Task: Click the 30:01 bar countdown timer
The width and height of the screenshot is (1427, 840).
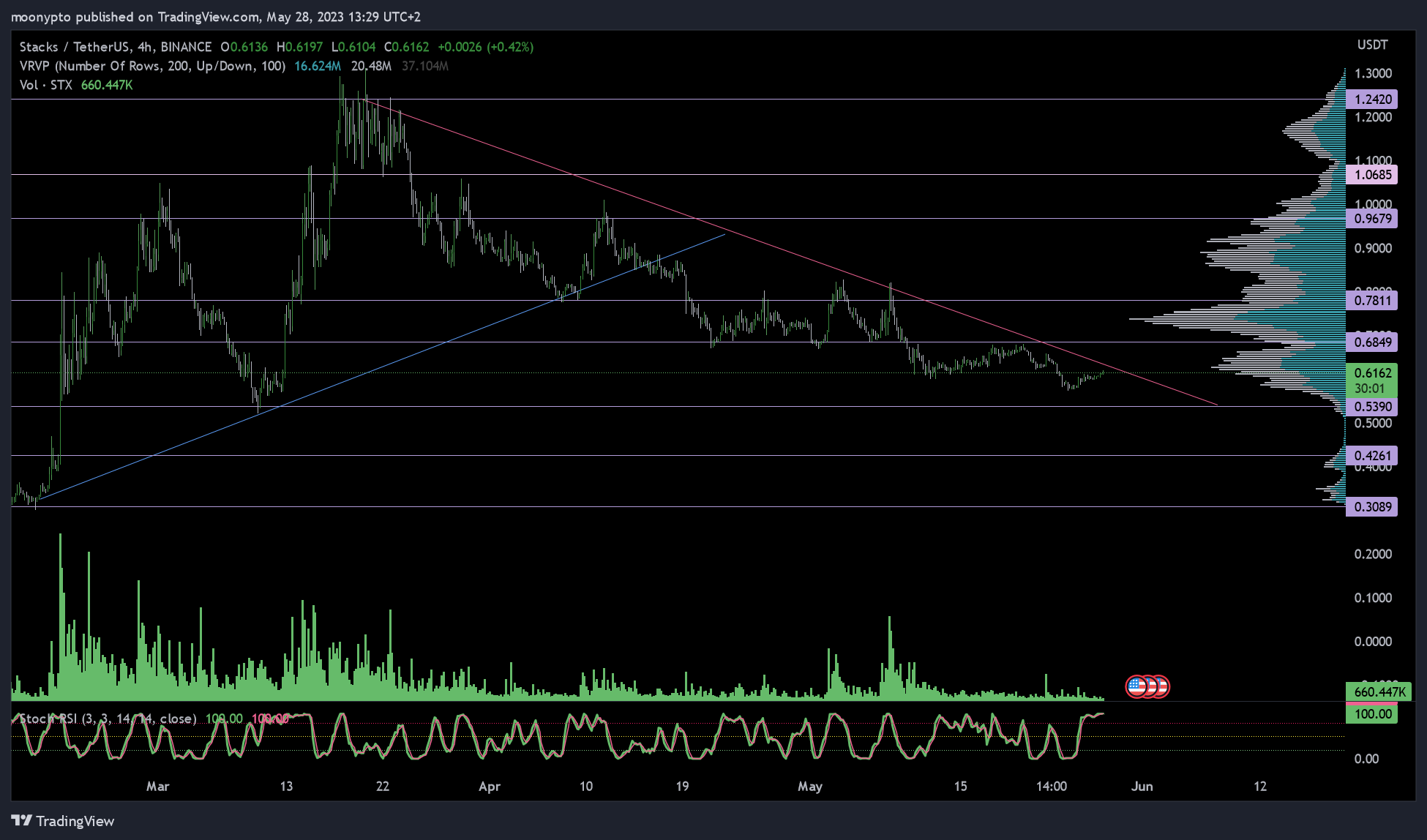Action: point(1369,389)
